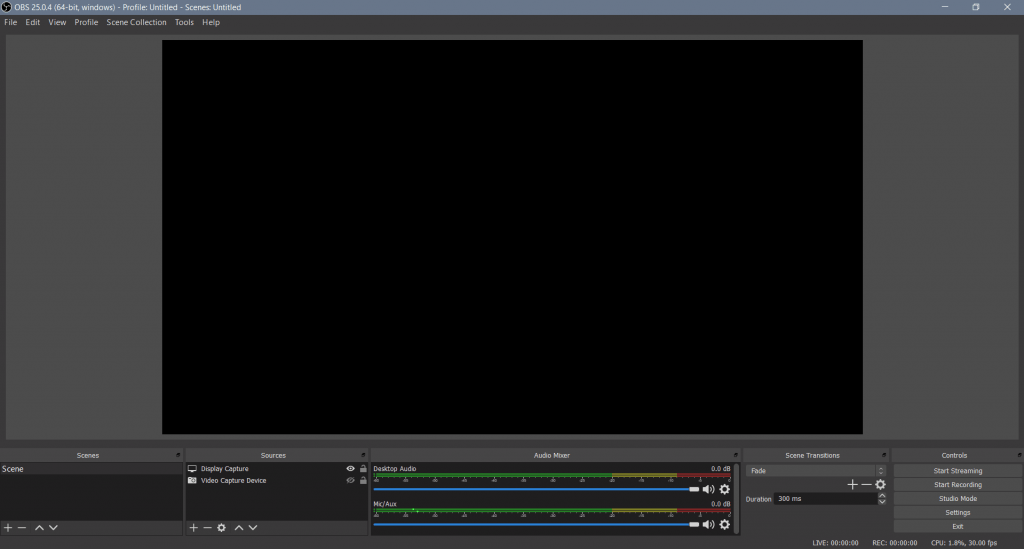Undock the Scenes panel
1024x549 pixels.
tap(178, 455)
